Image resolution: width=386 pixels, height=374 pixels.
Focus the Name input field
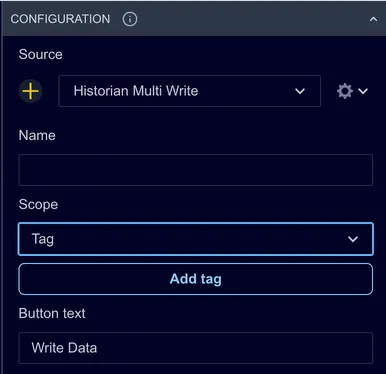tap(196, 170)
